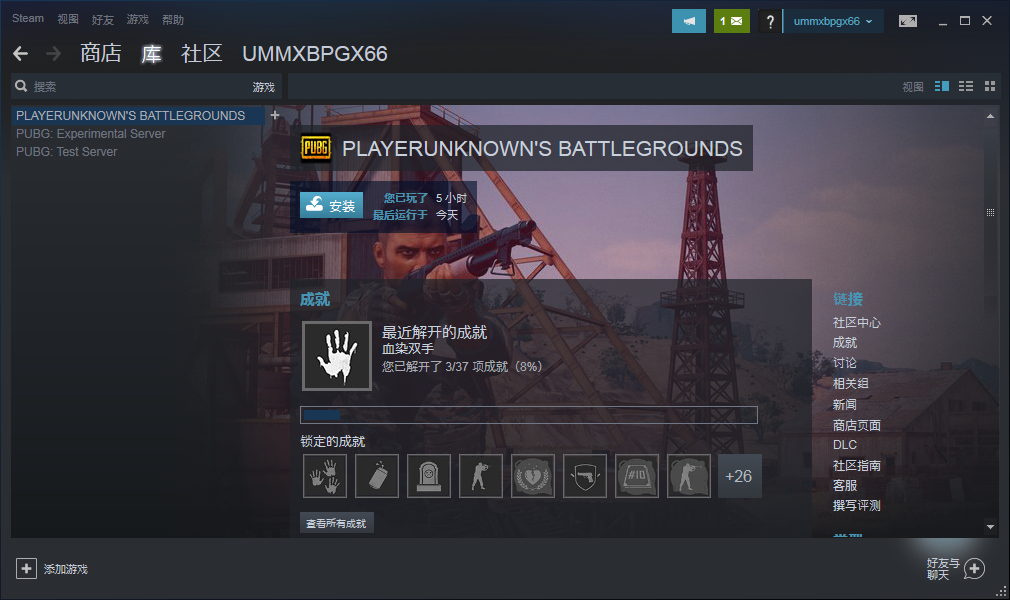Click the PUBG game logo icon
The height and width of the screenshot is (600, 1010).
316,148
